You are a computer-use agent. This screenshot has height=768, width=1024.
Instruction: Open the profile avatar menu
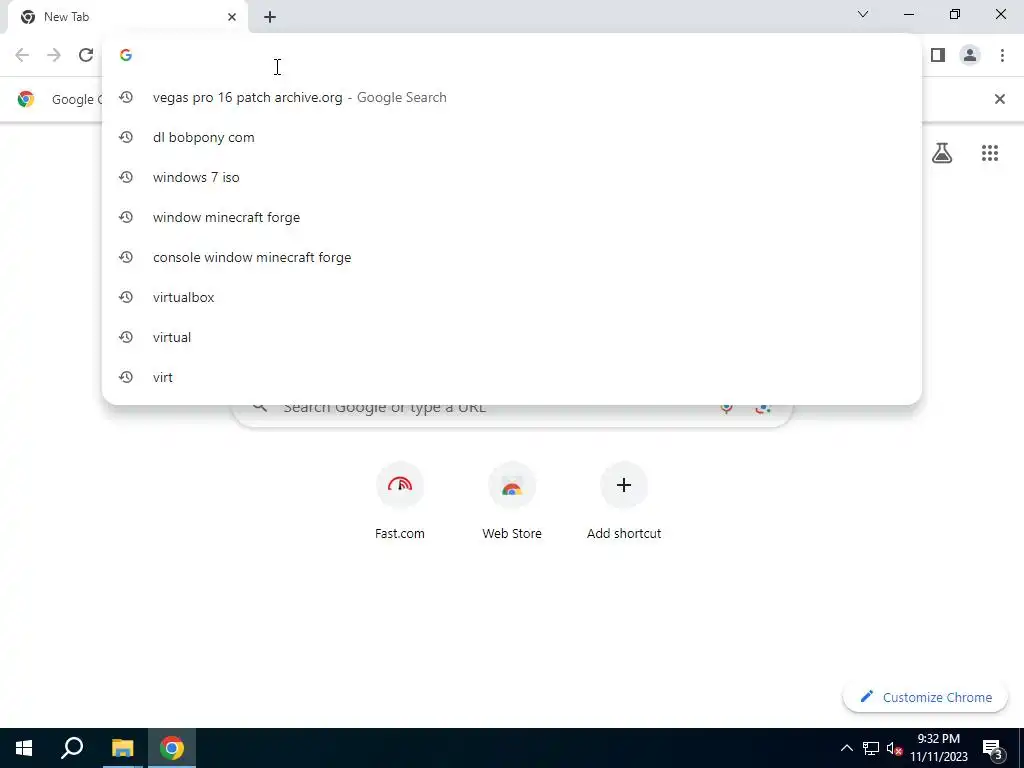[970, 55]
